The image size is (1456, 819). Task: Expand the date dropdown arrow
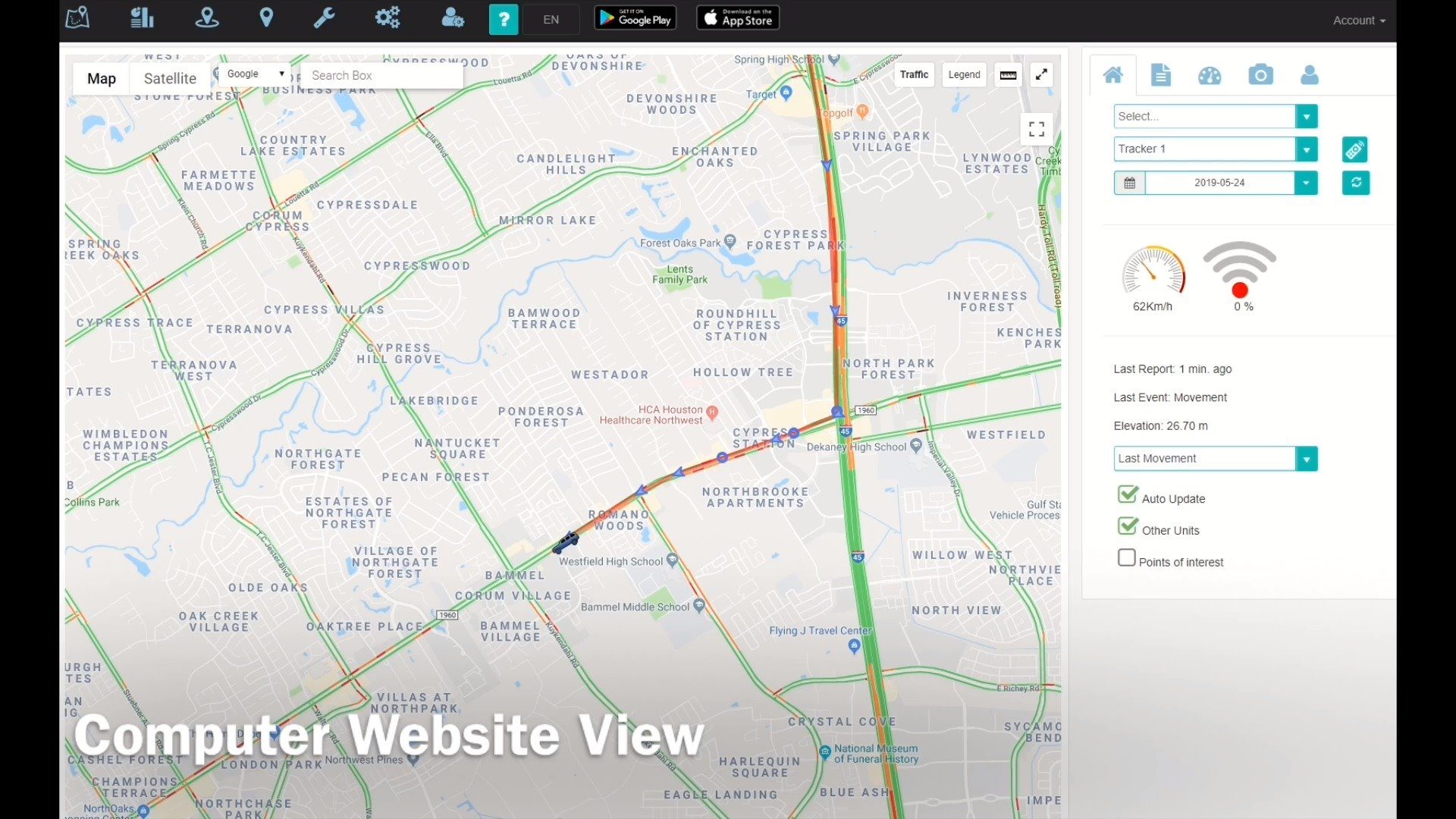pos(1306,183)
